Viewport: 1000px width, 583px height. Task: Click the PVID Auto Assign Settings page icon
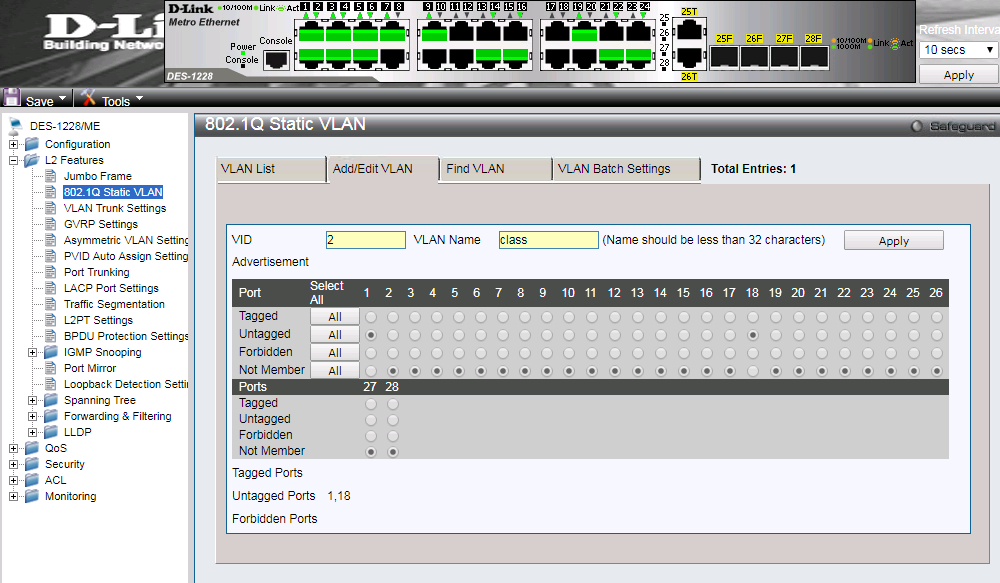[x=51, y=256]
